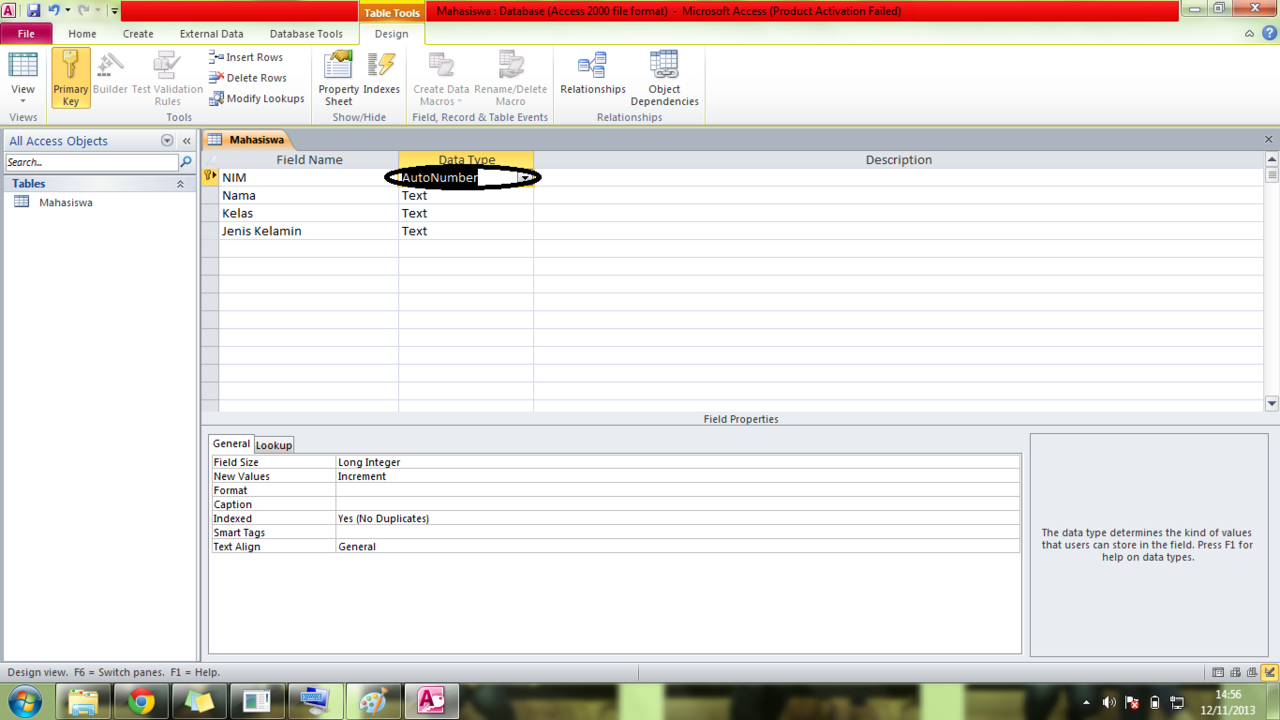
Task: Click the navigation pane Search box
Action: point(91,162)
